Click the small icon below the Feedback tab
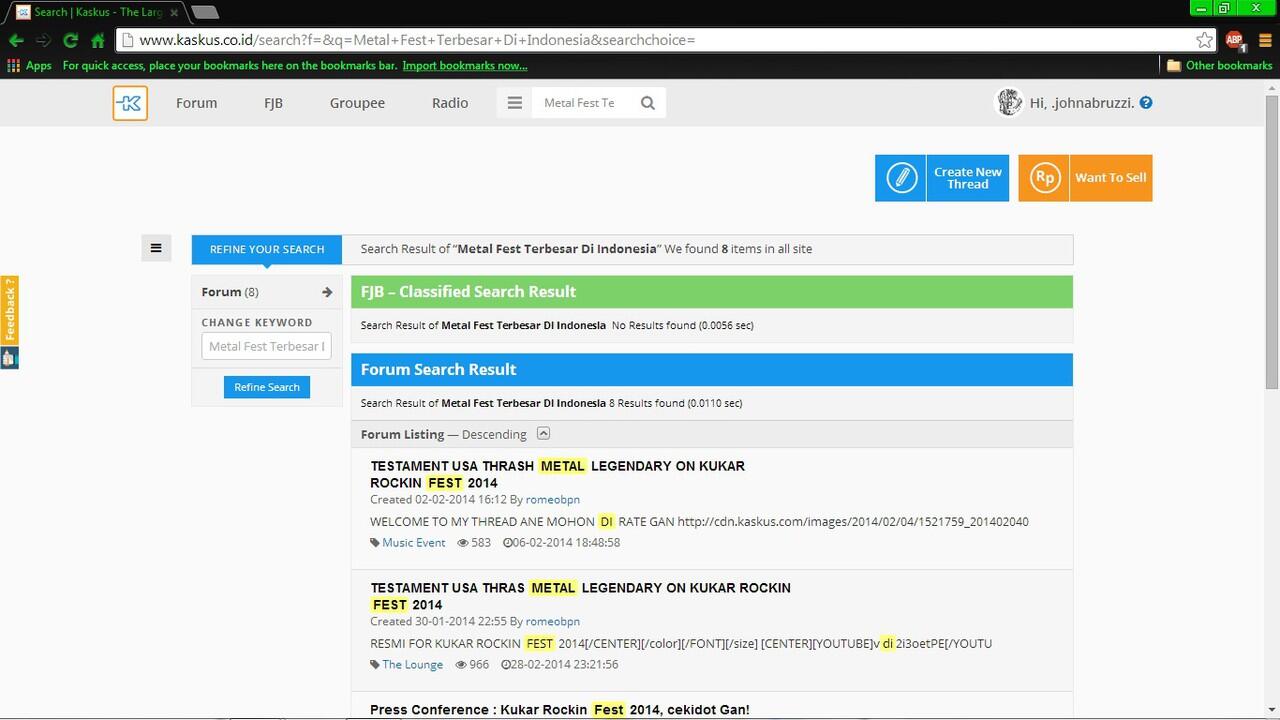The width and height of the screenshot is (1280, 720). coord(9,358)
